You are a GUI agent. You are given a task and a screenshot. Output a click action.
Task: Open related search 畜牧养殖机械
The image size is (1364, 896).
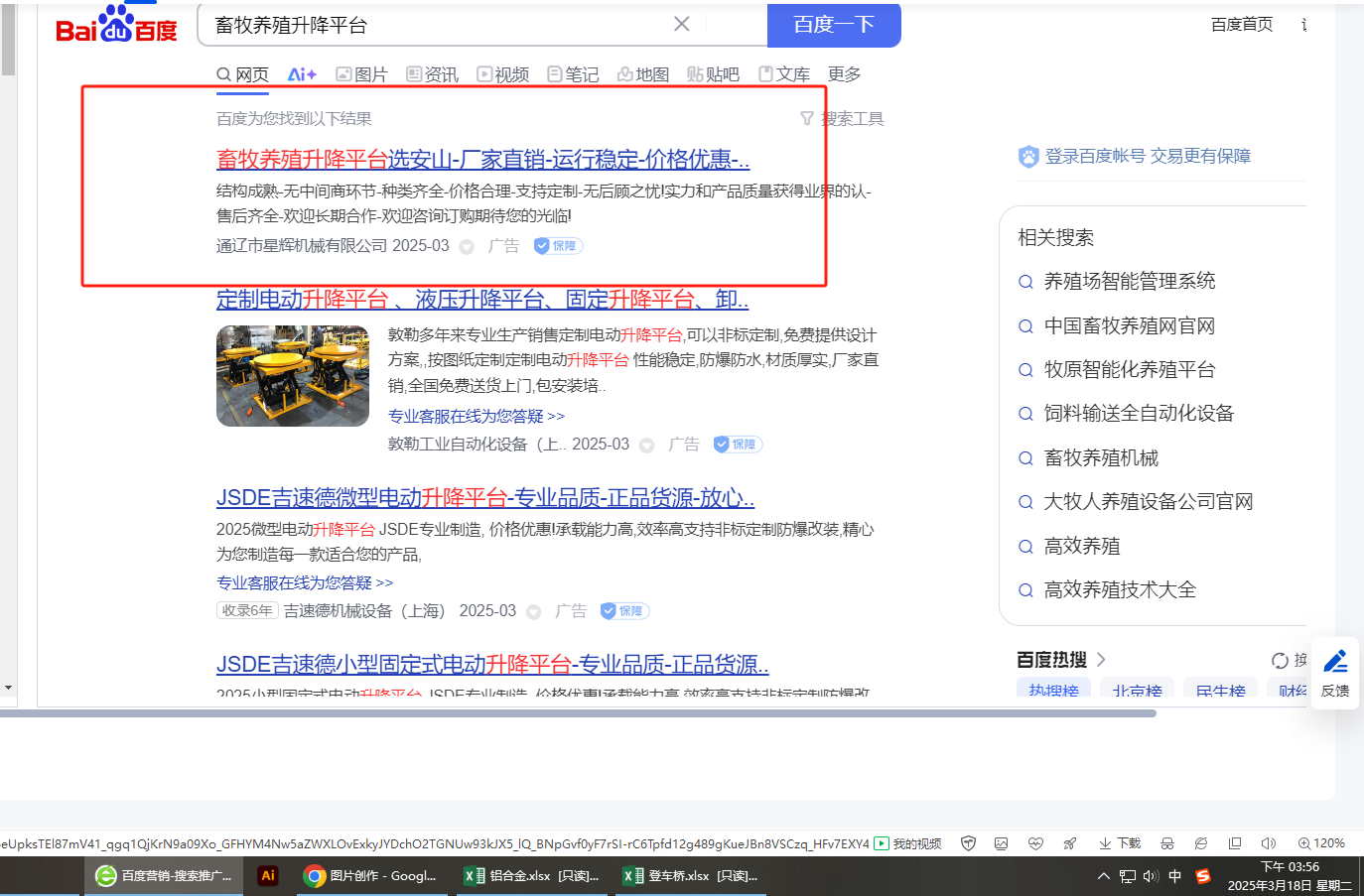point(1101,457)
